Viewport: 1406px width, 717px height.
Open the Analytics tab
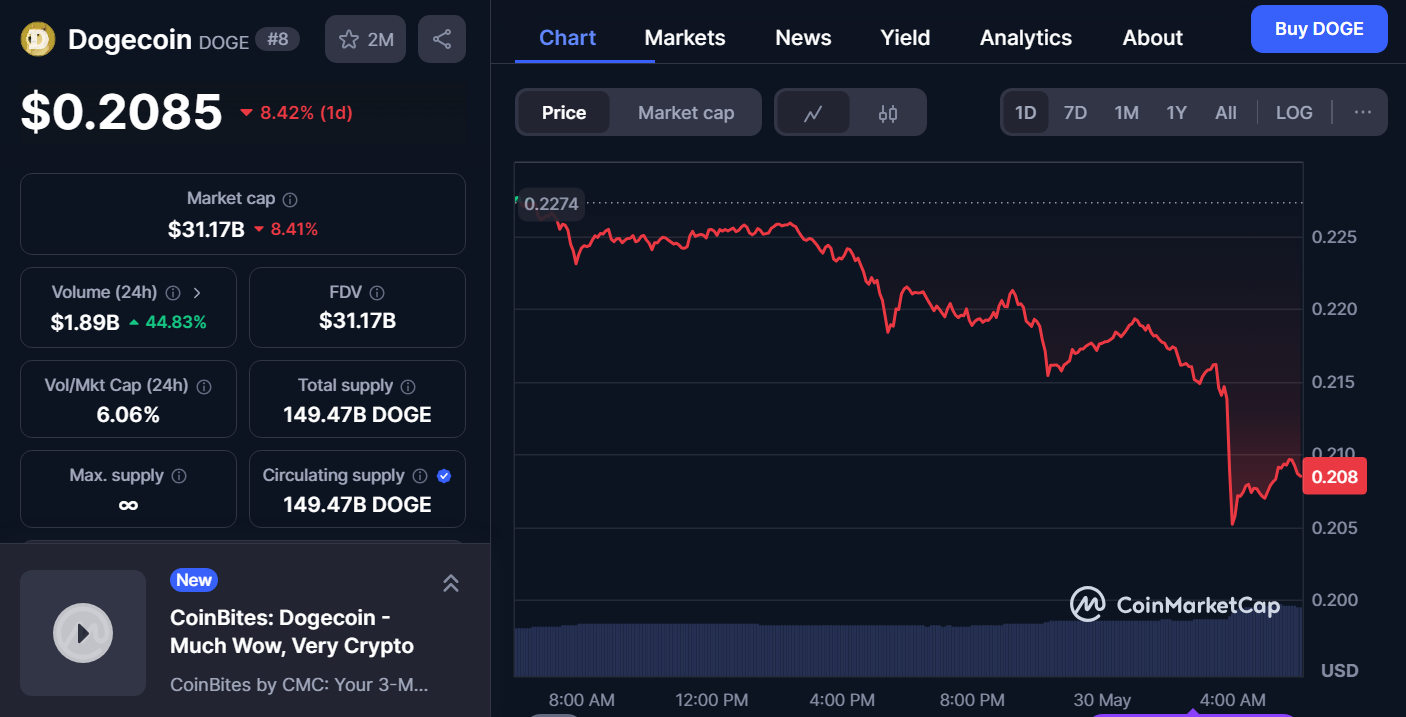[1026, 38]
